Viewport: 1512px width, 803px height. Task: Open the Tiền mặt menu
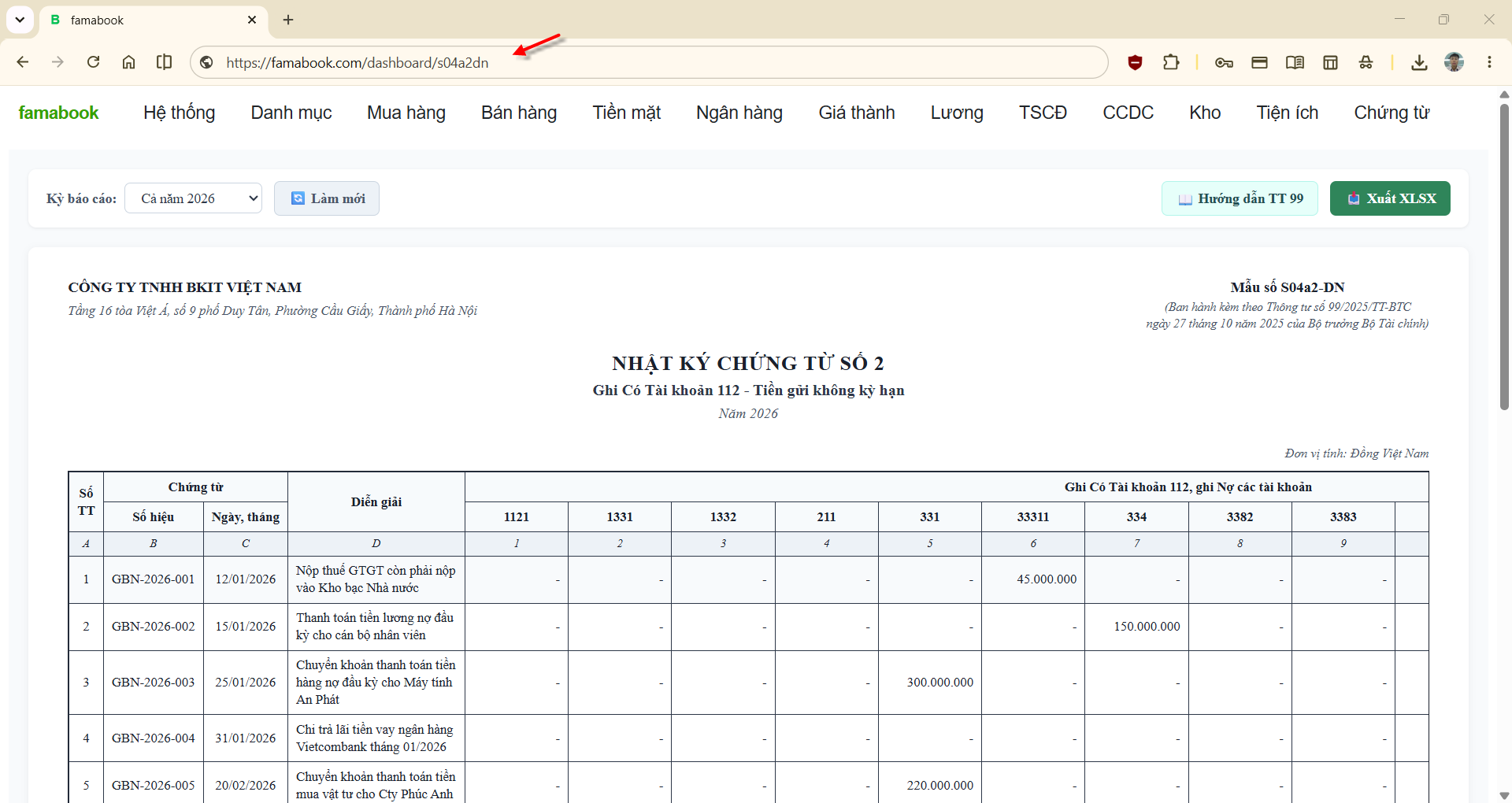[627, 113]
